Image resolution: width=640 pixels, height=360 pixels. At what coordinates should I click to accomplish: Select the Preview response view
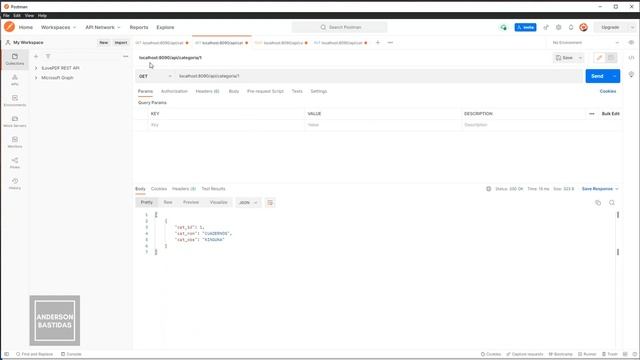pos(191,202)
